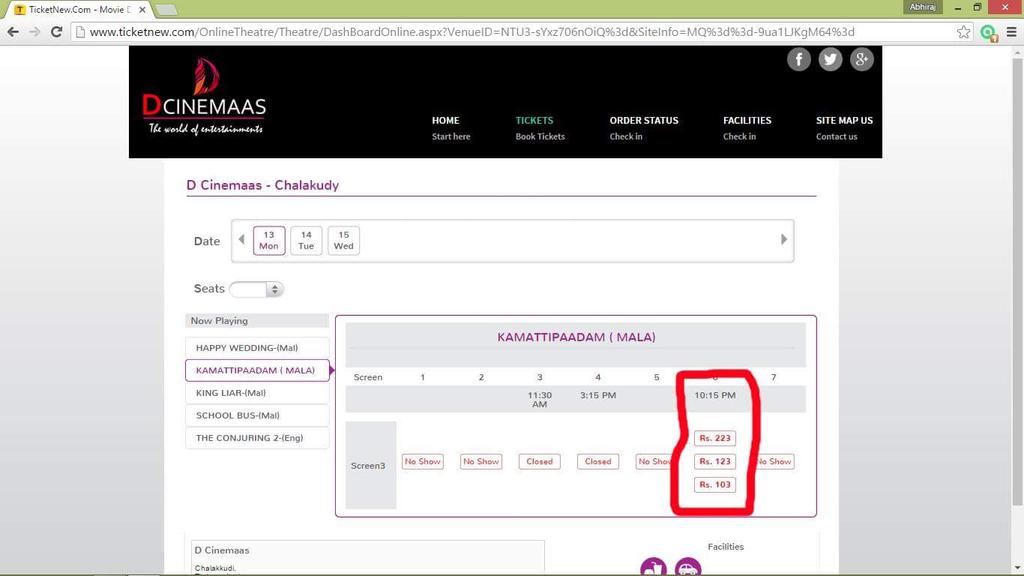Click No Show under screen 1
The height and width of the screenshot is (576, 1024).
coord(423,462)
